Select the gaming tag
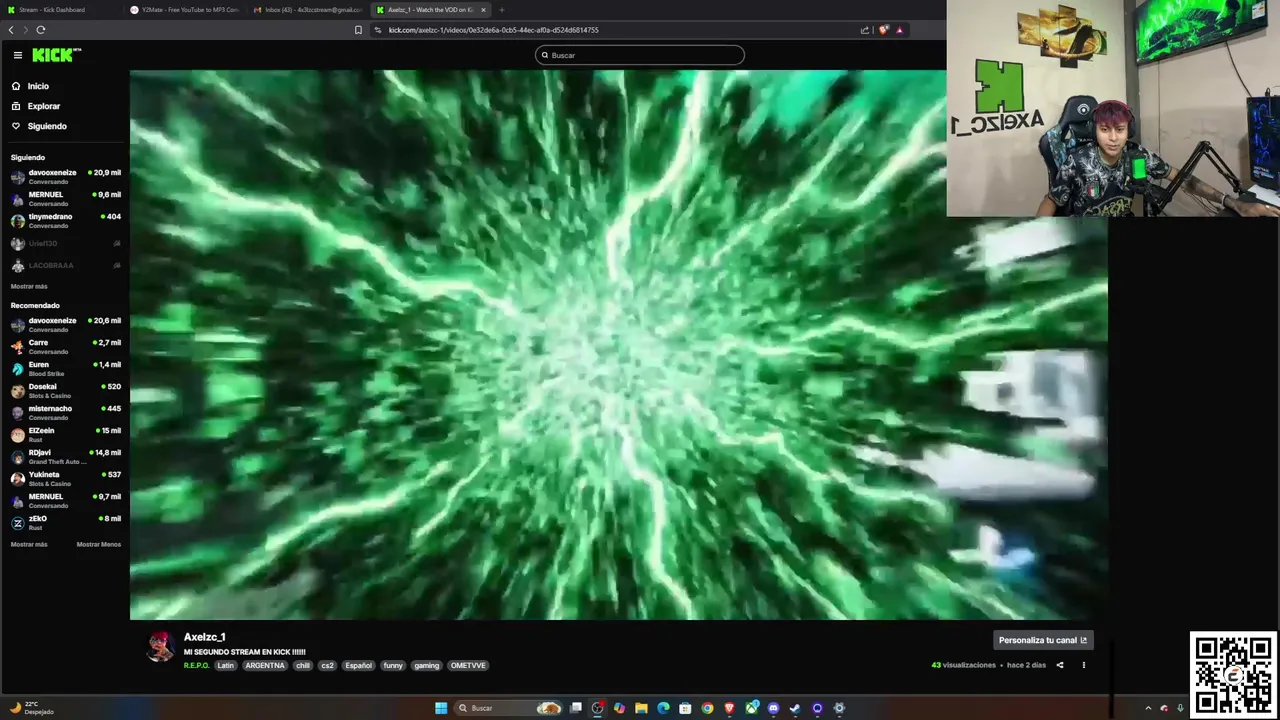Image resolution: width=1280 pixels, height=720 pixels. tap(427, 665)
